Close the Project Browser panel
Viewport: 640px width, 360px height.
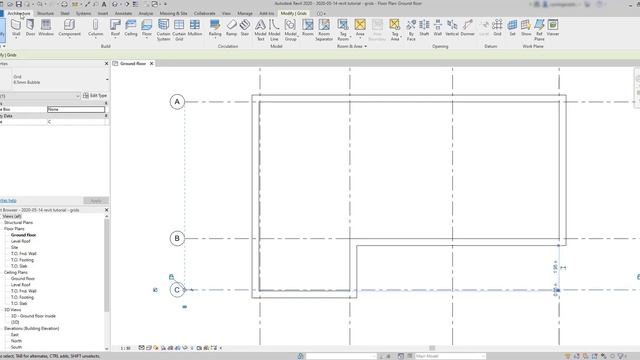[x=107, y=210]
